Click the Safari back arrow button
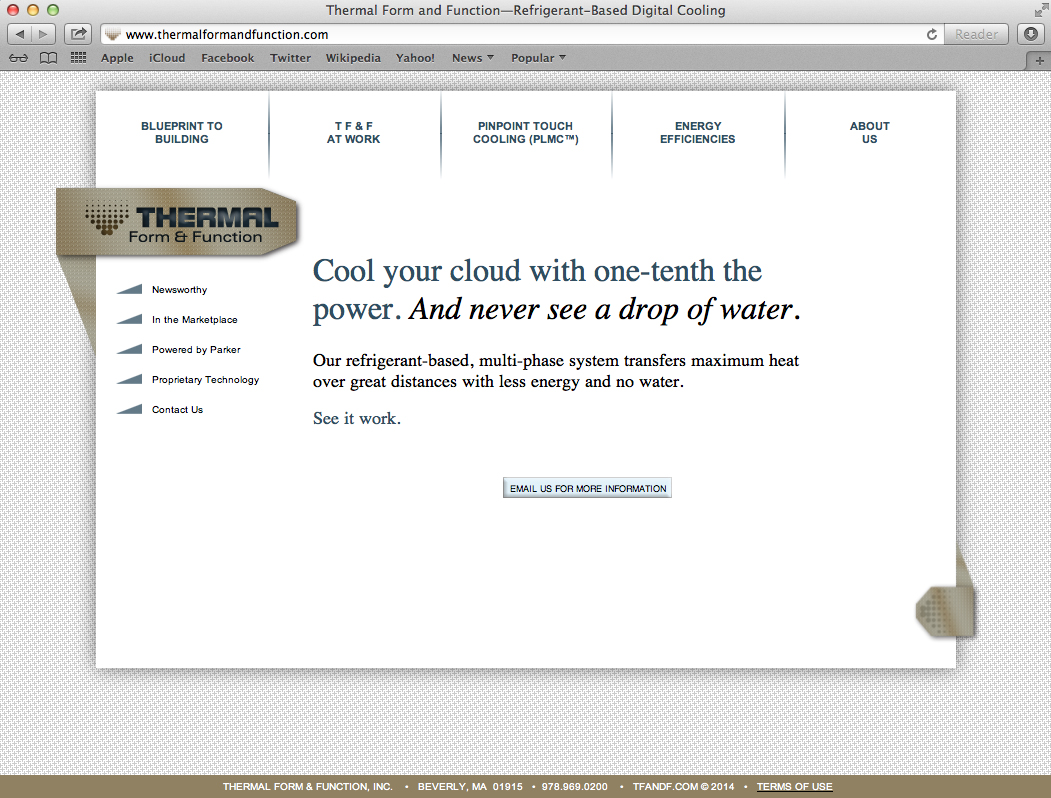Screen dimensions: 1051x798 pos(21,34)
